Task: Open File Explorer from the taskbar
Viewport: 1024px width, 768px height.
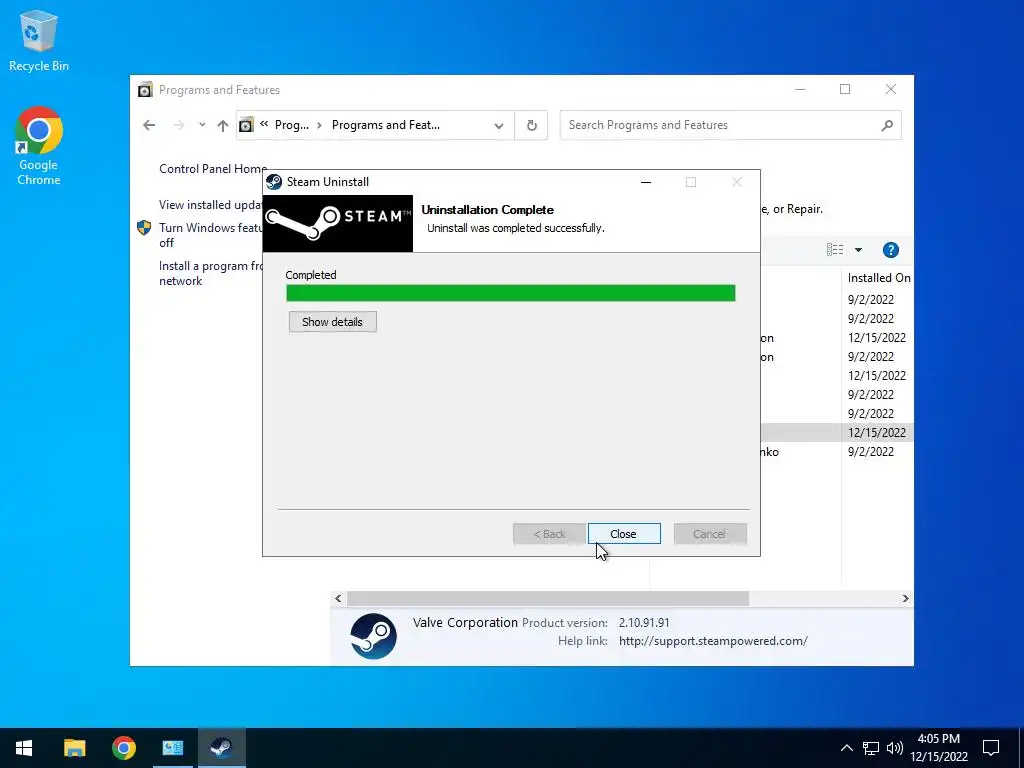Action: [74, 748]
